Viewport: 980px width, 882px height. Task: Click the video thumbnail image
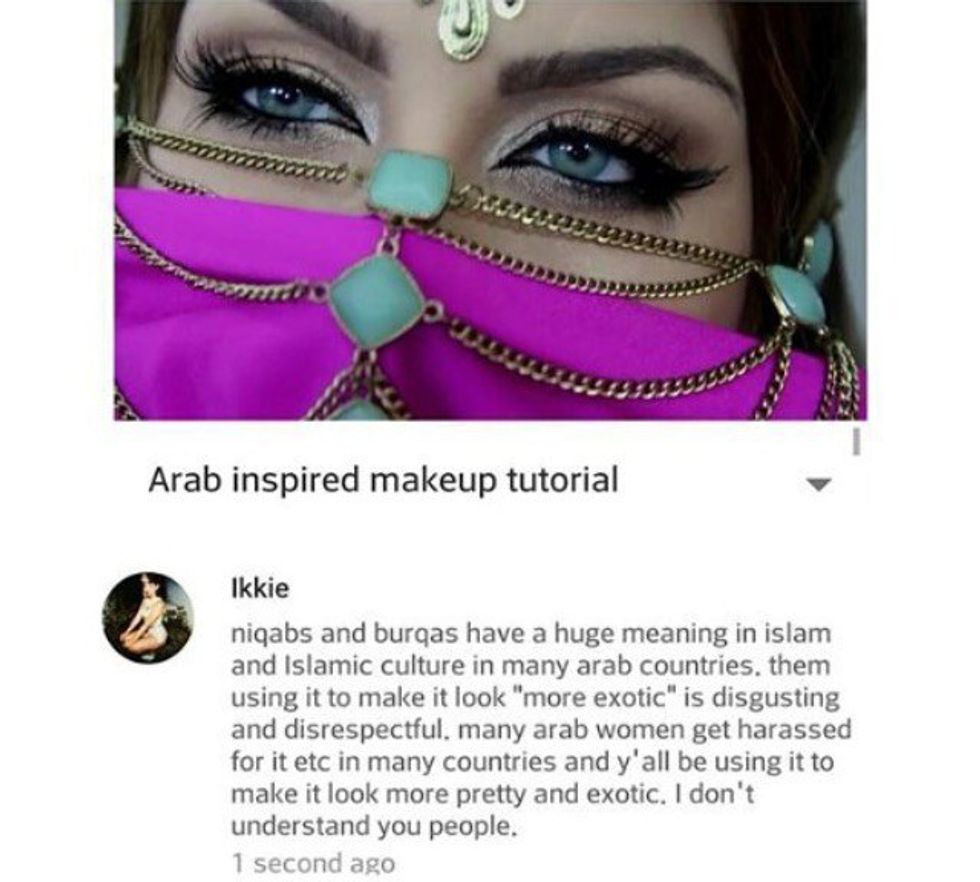(x=490, y=210)
